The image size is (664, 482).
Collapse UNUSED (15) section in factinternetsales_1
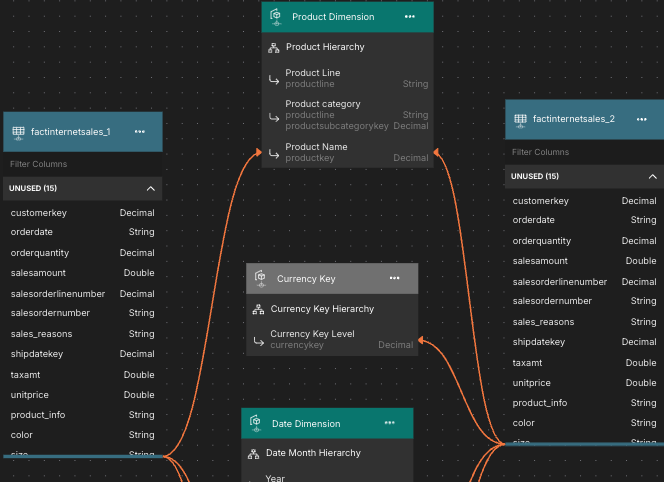pos(150,188)
